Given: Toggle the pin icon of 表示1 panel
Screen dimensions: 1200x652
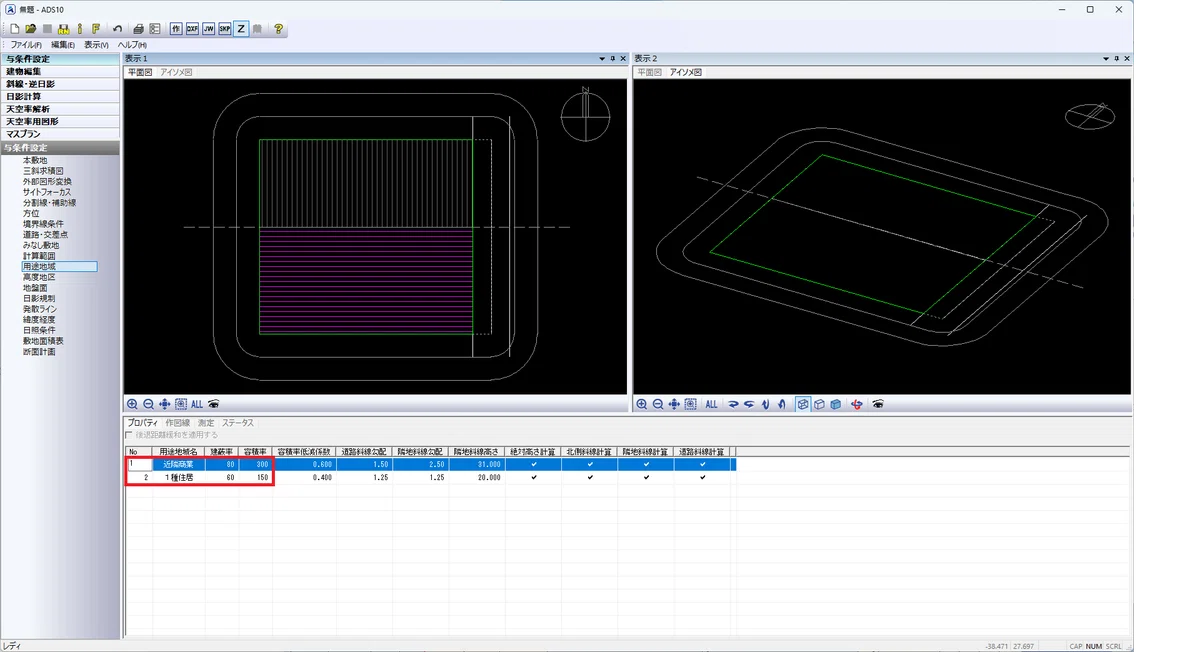Looking at the screenshot, I should [612, 59].
